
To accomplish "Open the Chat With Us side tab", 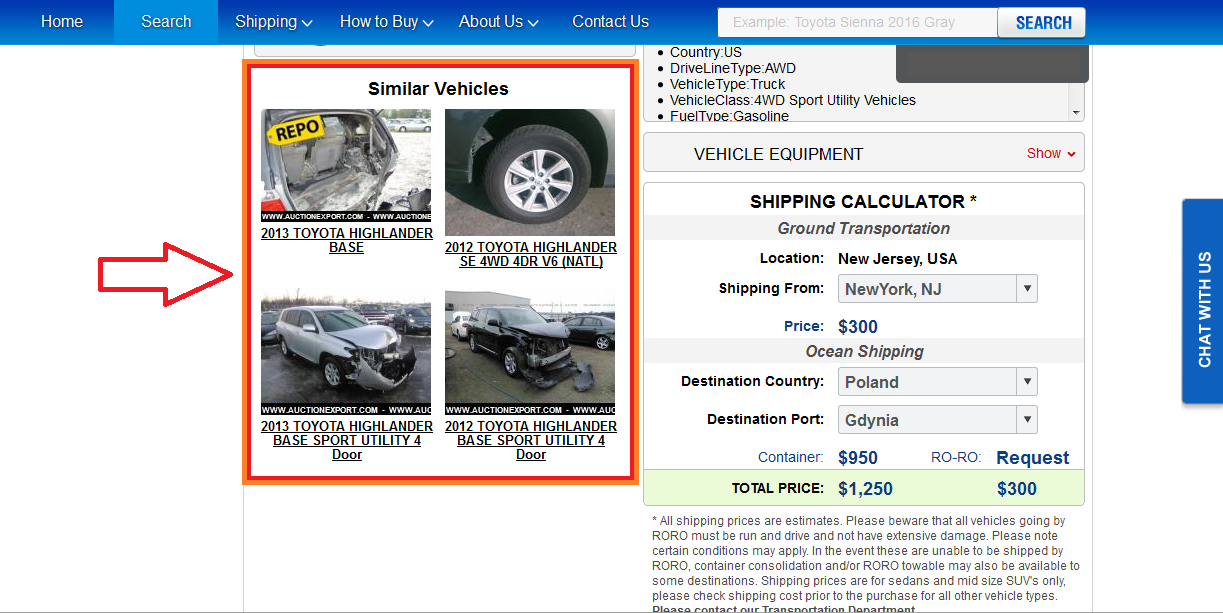I will pyautogui.click(x=1204, y=301).
